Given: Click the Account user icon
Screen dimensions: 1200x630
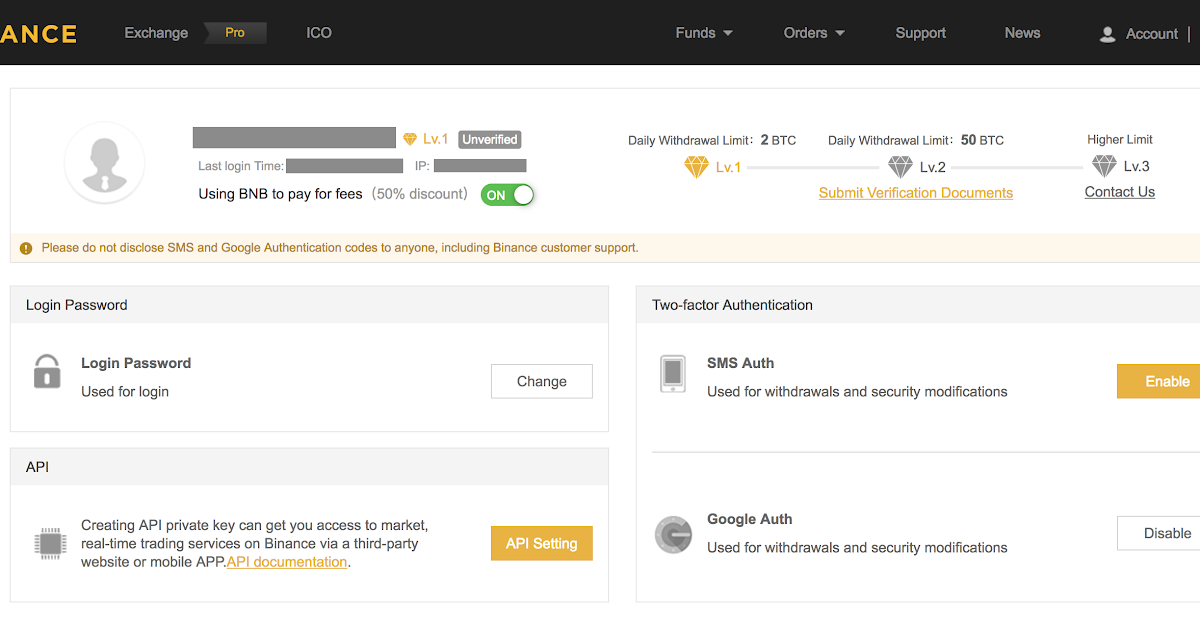Looking at the screenshot, I should (1107, 34).
